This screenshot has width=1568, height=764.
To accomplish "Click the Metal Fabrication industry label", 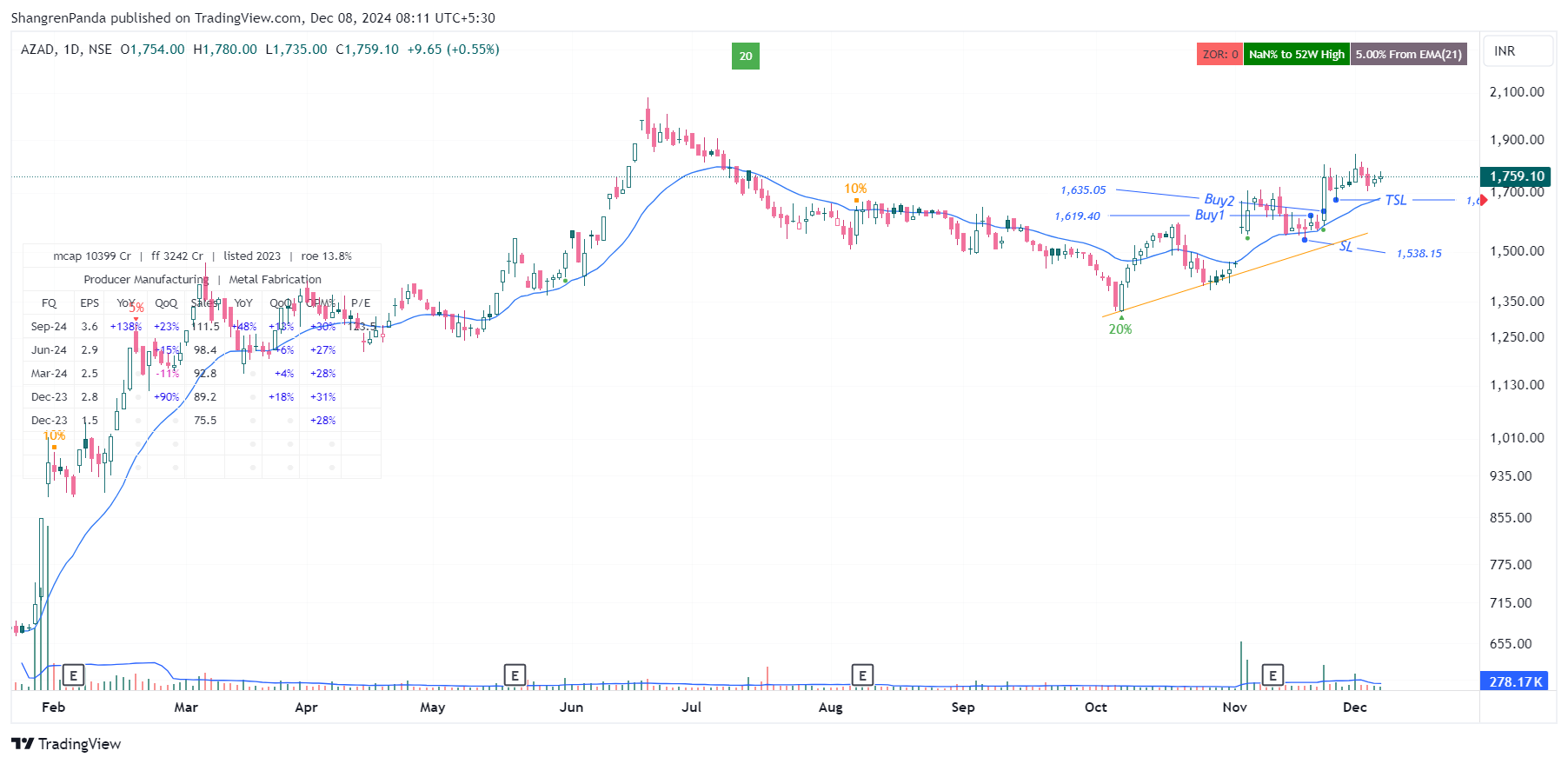I will [275, 280].
